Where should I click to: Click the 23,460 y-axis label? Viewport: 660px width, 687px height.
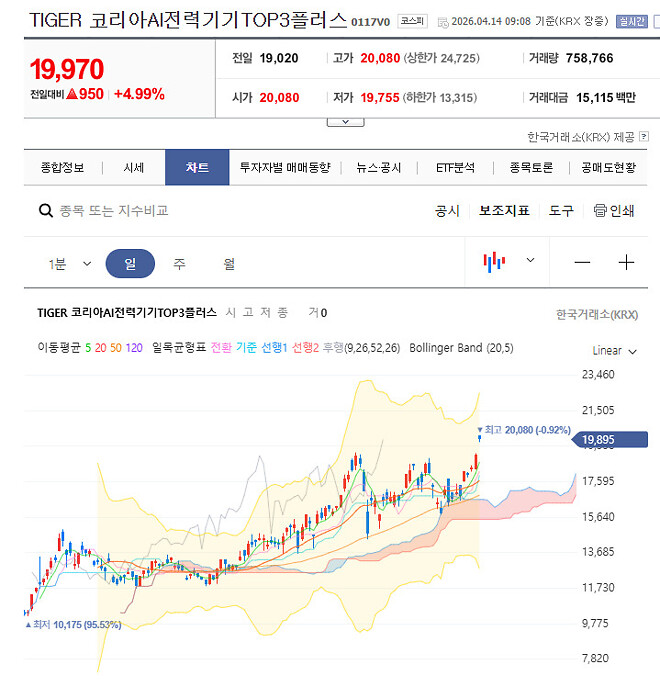pos(598,375)
